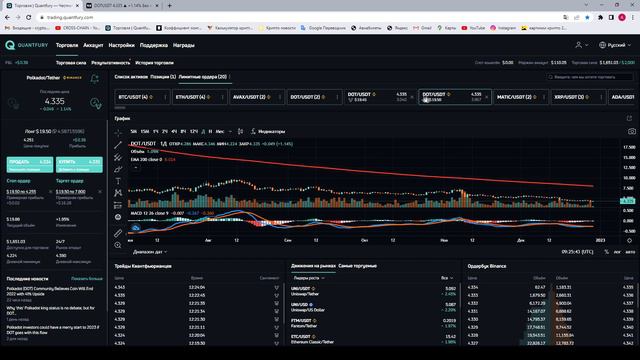This screenshot has width=640, height=360.
Task: Select the text annotation tool
Action: [118, 181]
